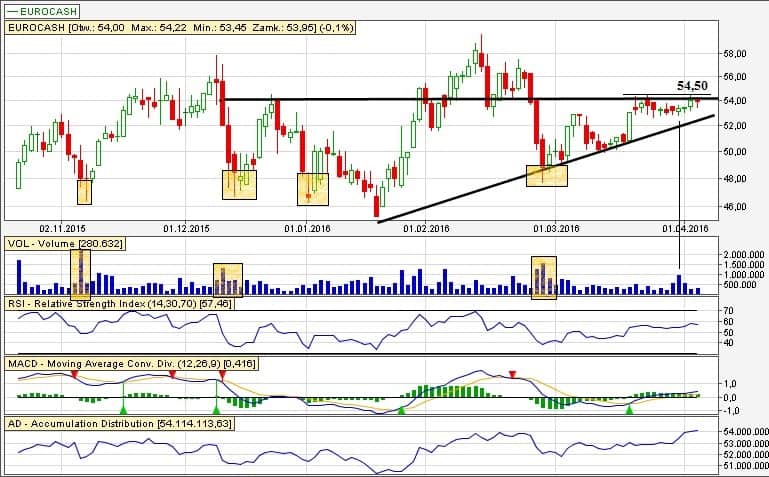The height and width of the screenshot is (477, 769).
Task: Click the 54,50 price annotation
Action: 692,87
